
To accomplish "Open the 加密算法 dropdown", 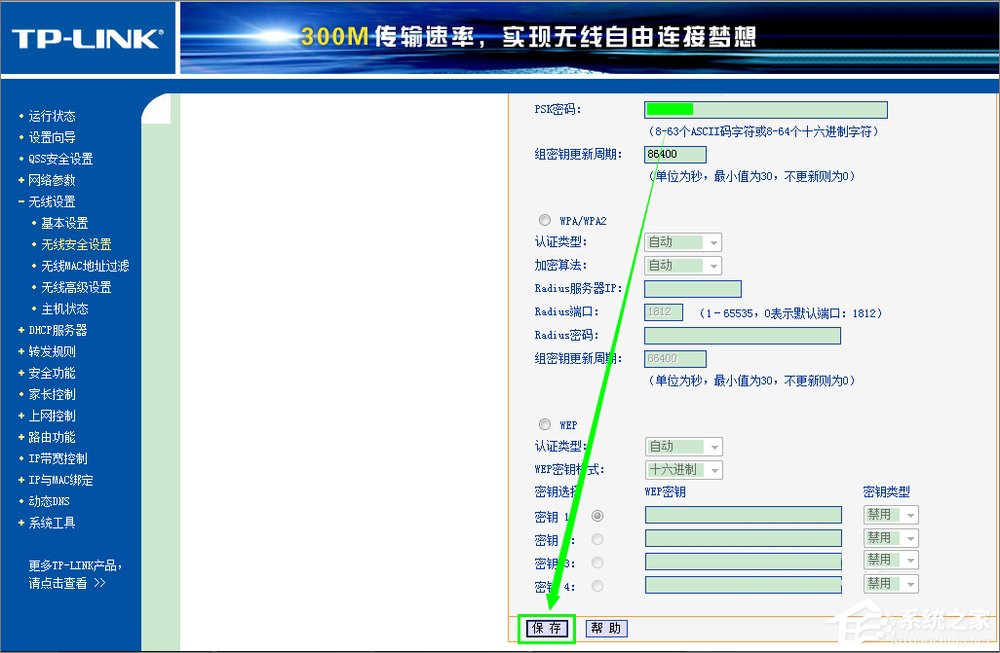I will point(682,265).
